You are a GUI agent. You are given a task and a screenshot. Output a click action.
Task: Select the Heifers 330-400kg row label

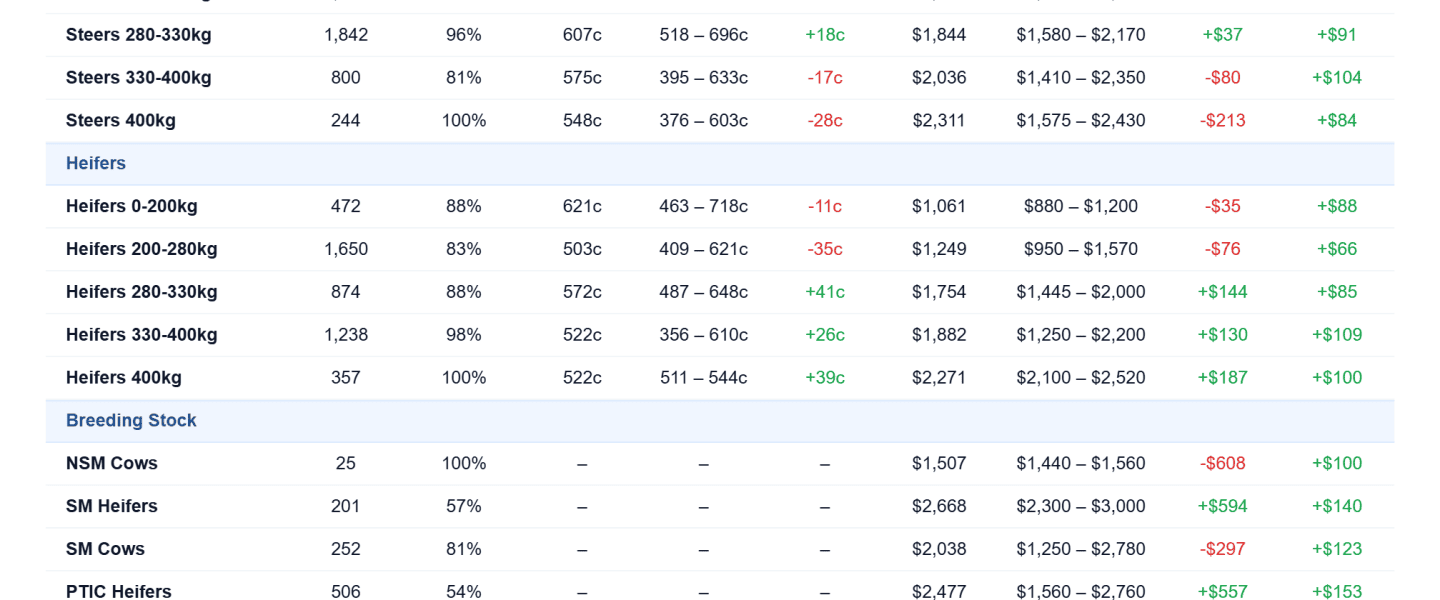click(142, 335)
